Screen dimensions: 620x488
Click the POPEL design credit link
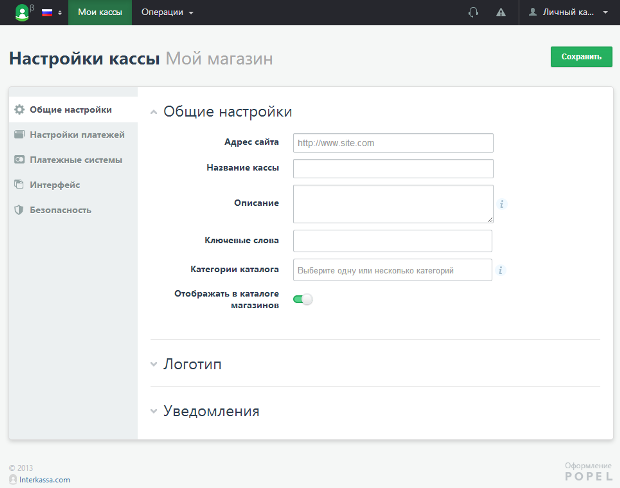pos(588,476)
